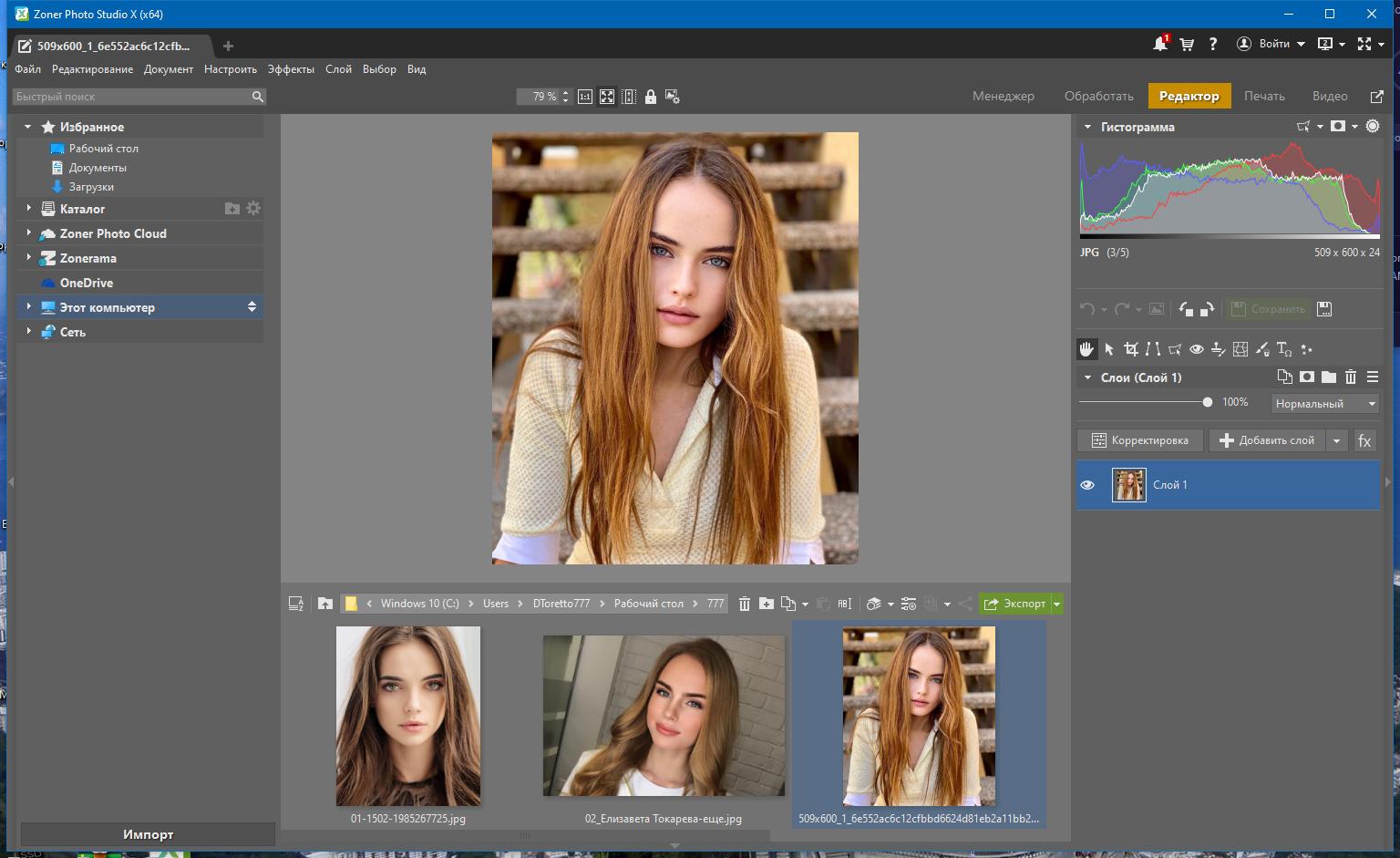Collapse the Слои panel

pos(1087,377)
